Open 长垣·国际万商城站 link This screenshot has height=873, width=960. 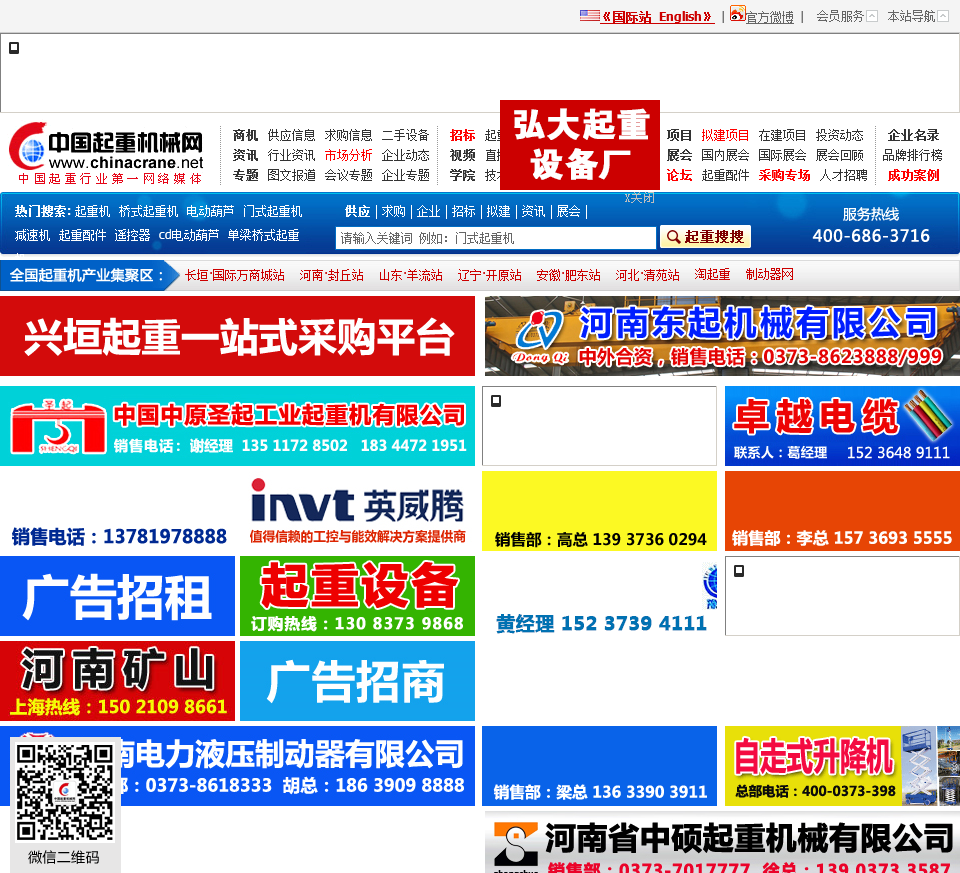pyautogui.click(x=235, y=275)
